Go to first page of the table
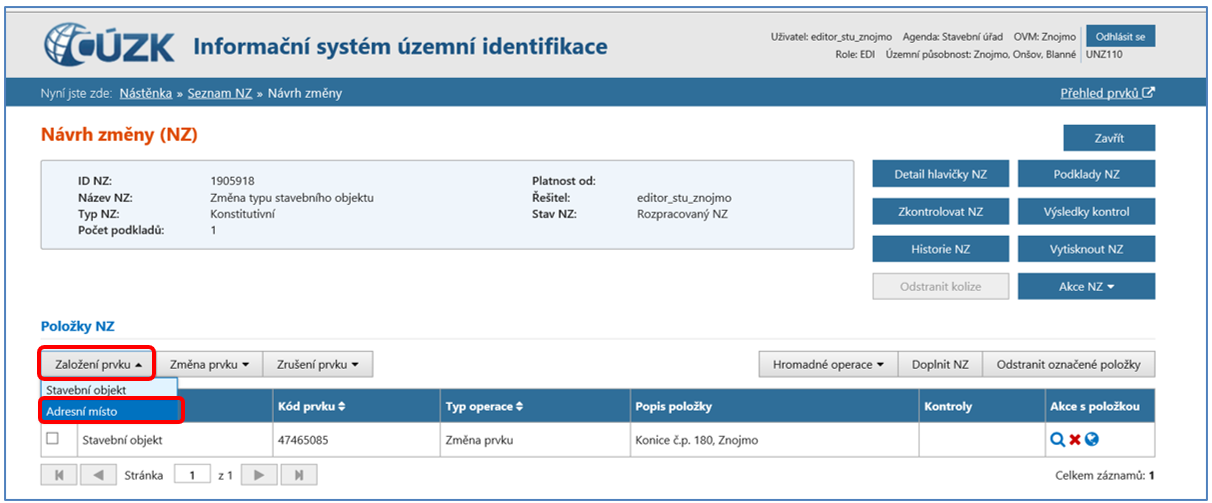Image resolution: width=1212 pixels, height=503 pixels. pyautogui.click(x=59, y=475)
